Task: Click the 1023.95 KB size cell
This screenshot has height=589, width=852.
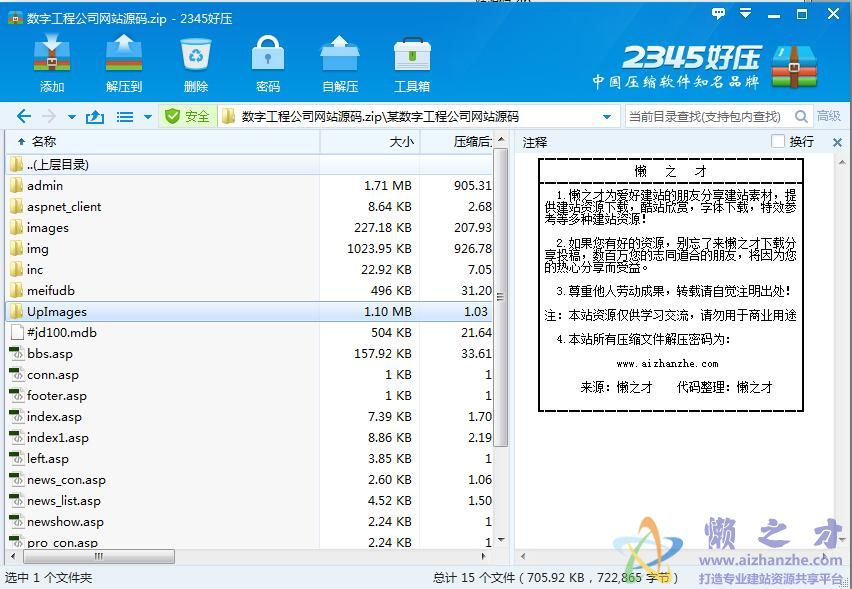Action: click(380, 249)
